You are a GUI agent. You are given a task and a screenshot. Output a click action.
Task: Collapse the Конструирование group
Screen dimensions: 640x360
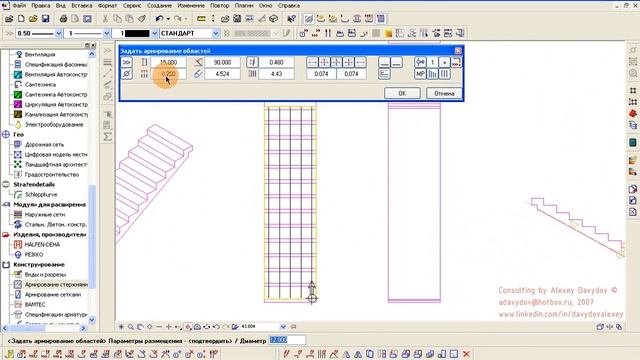pyautogui.click(x=6, y=264)
